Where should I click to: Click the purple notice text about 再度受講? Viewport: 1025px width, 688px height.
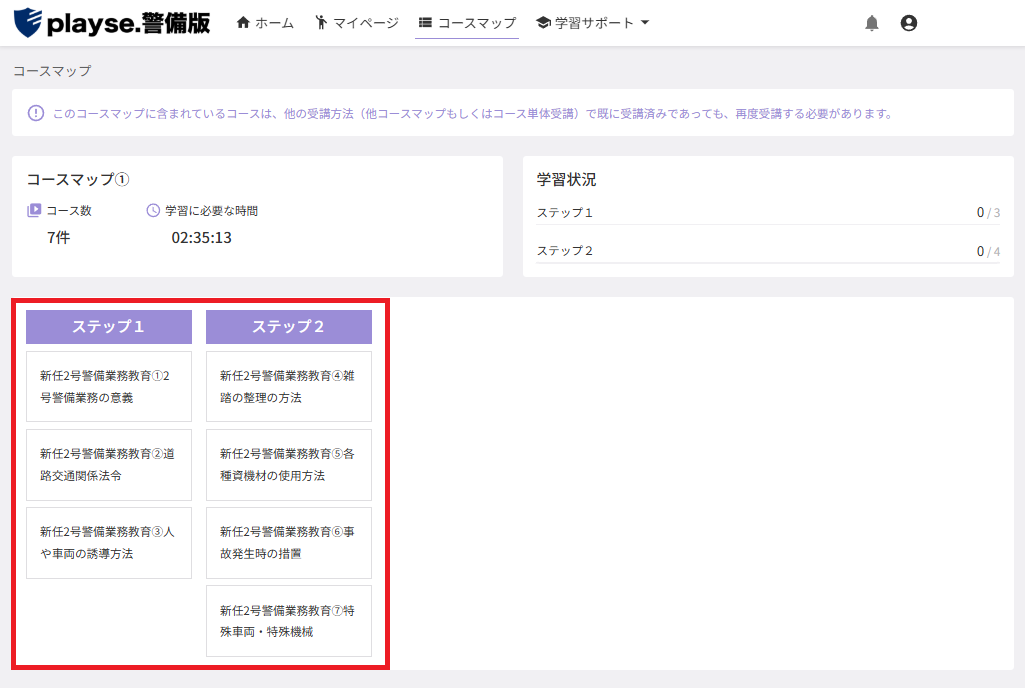[x=473, y=114]
